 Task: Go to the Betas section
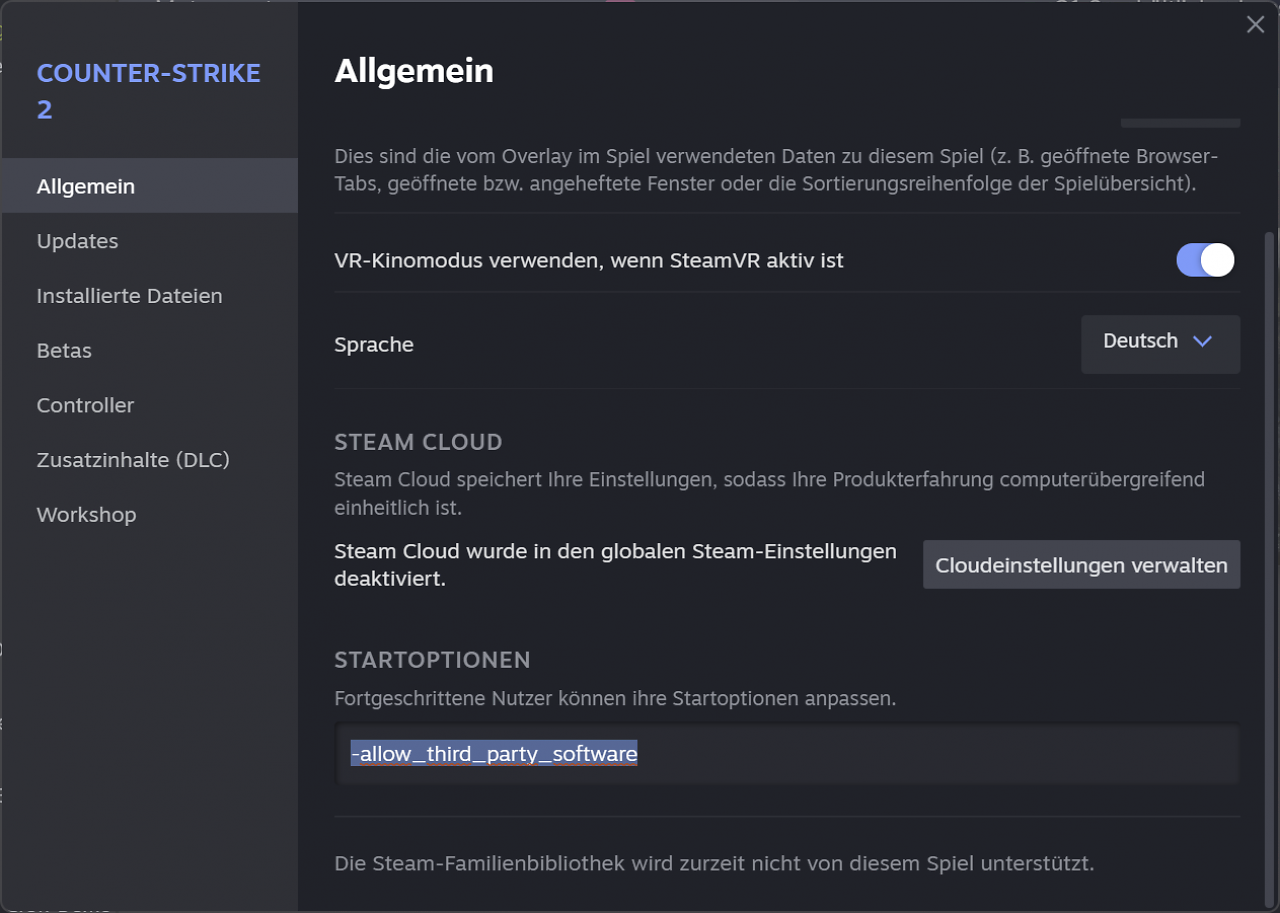[x=149, y=351]
